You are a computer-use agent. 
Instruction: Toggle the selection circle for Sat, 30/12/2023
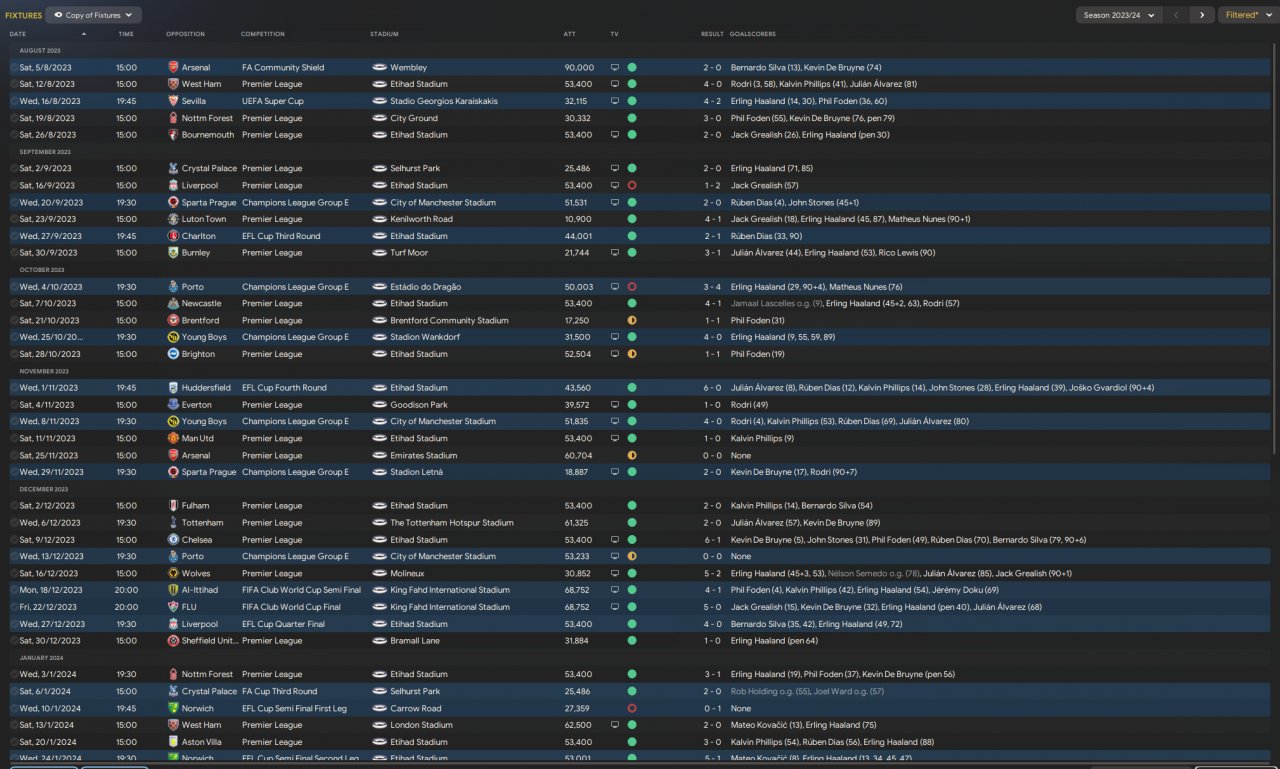tap(14, 641)
